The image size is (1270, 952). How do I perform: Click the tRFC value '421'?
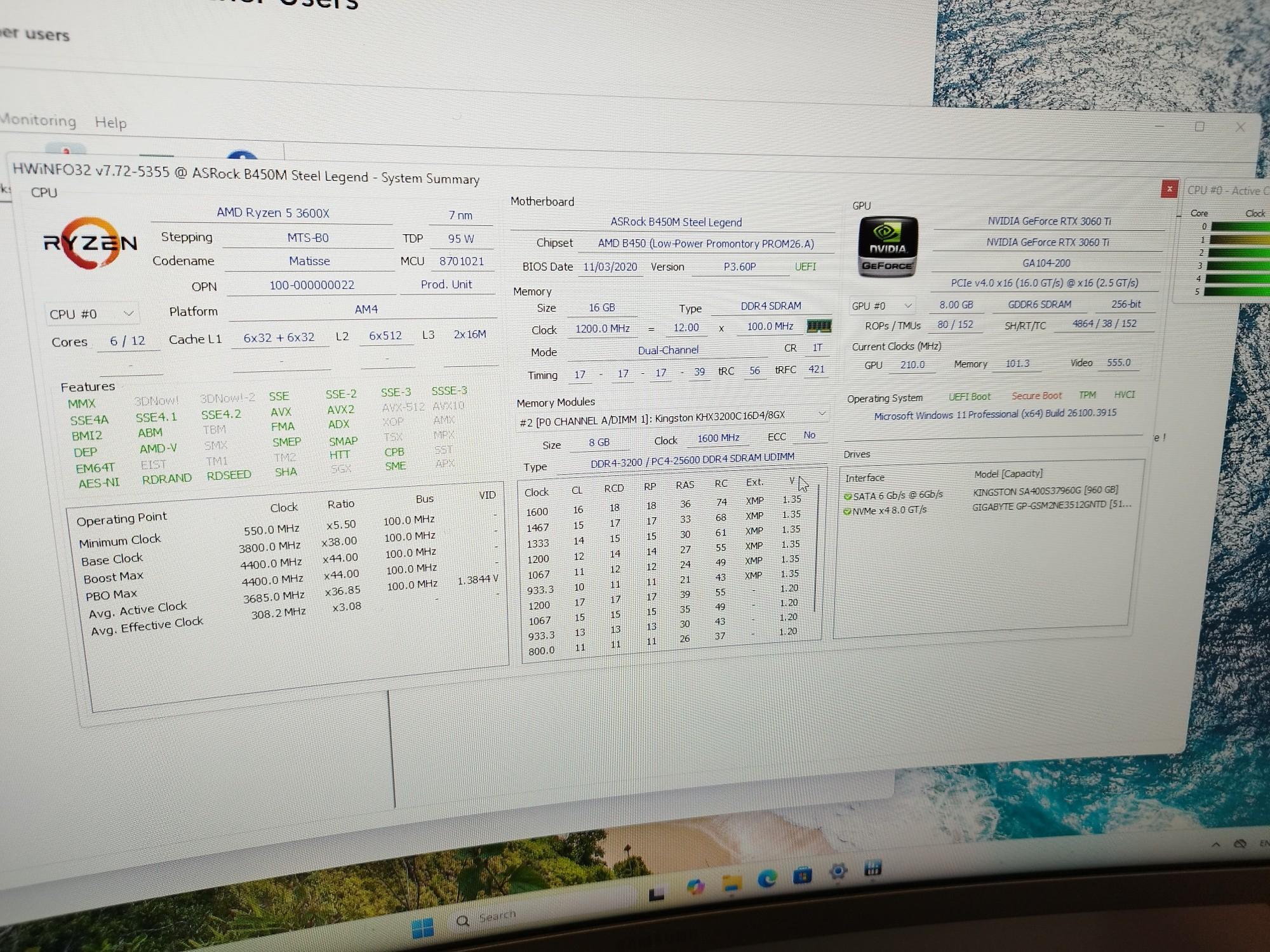click(816, 369)
